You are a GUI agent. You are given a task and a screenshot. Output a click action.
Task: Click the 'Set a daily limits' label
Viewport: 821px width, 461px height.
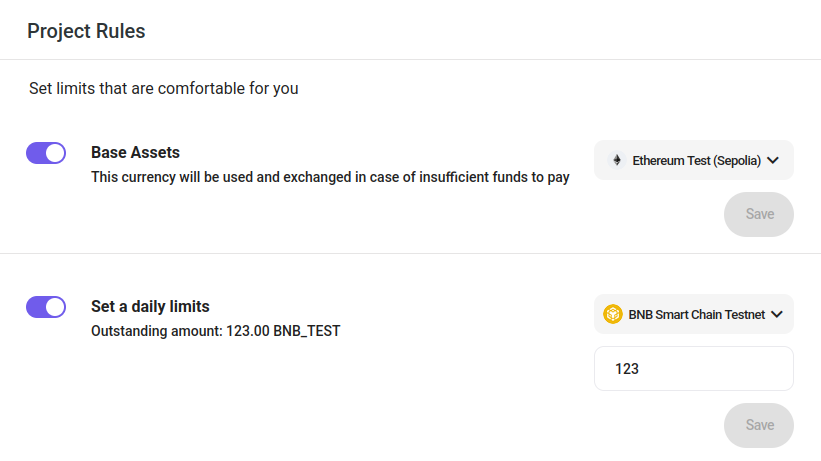(x=150, y=307)
